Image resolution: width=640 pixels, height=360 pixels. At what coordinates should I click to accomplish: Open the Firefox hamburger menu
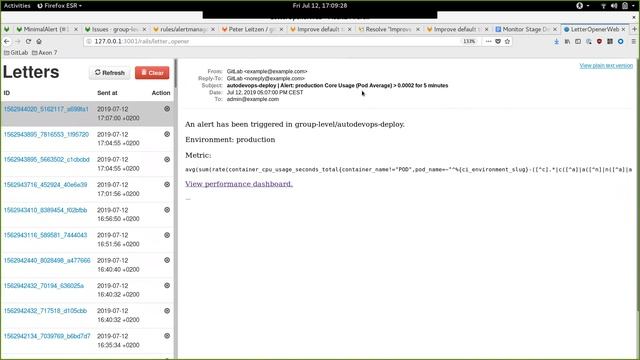tap(633, 41)
